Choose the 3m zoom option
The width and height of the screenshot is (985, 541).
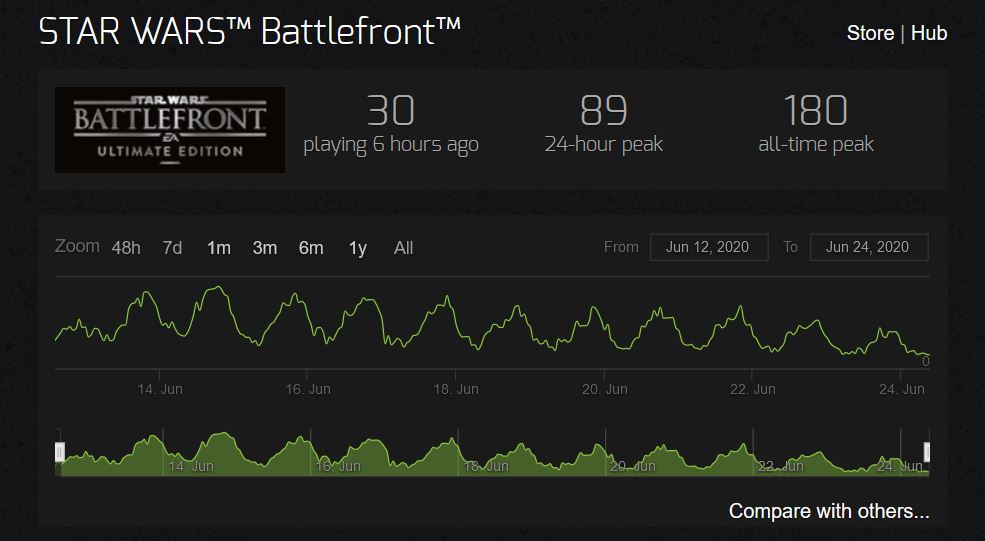coord(264,248)
